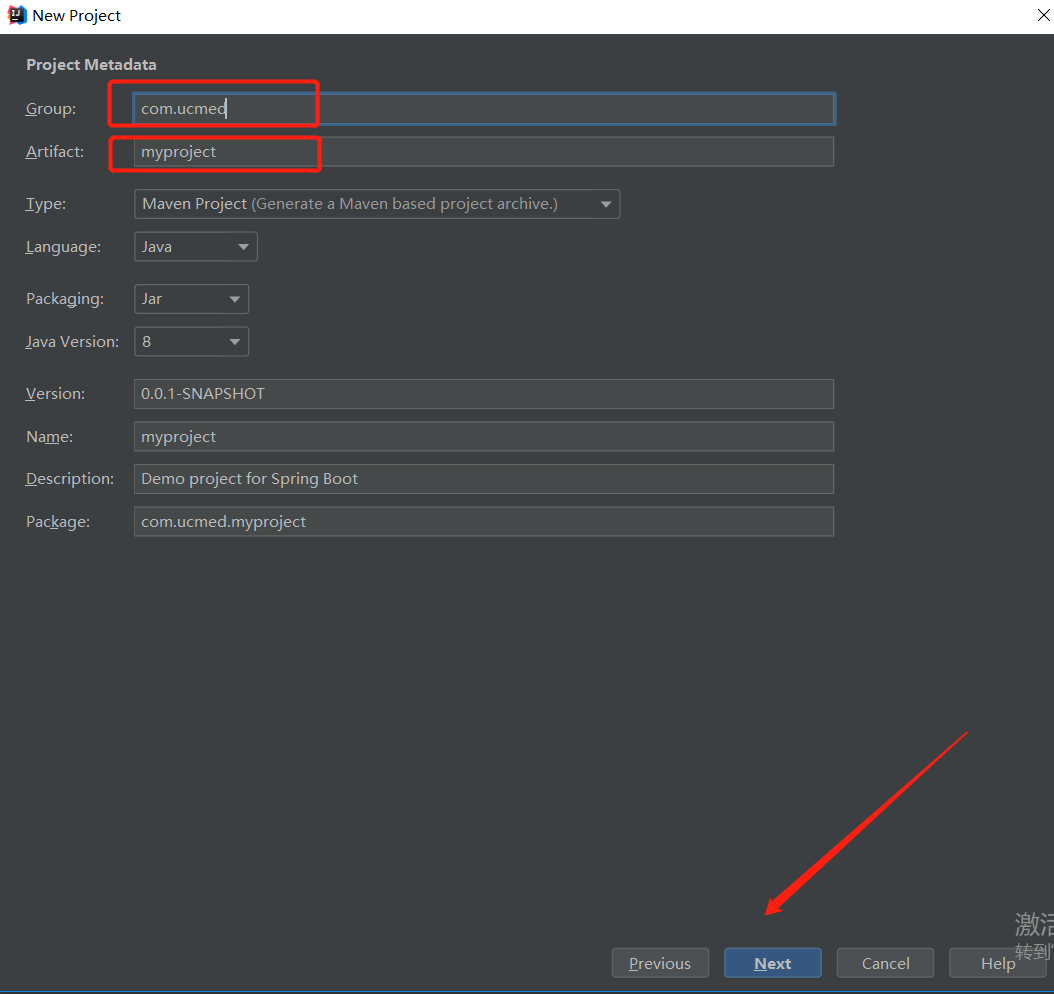Image resolution: width=1054 pixels, height=994 pixels.
Task: Open Help for this dialog
Action: click(998, 963)
